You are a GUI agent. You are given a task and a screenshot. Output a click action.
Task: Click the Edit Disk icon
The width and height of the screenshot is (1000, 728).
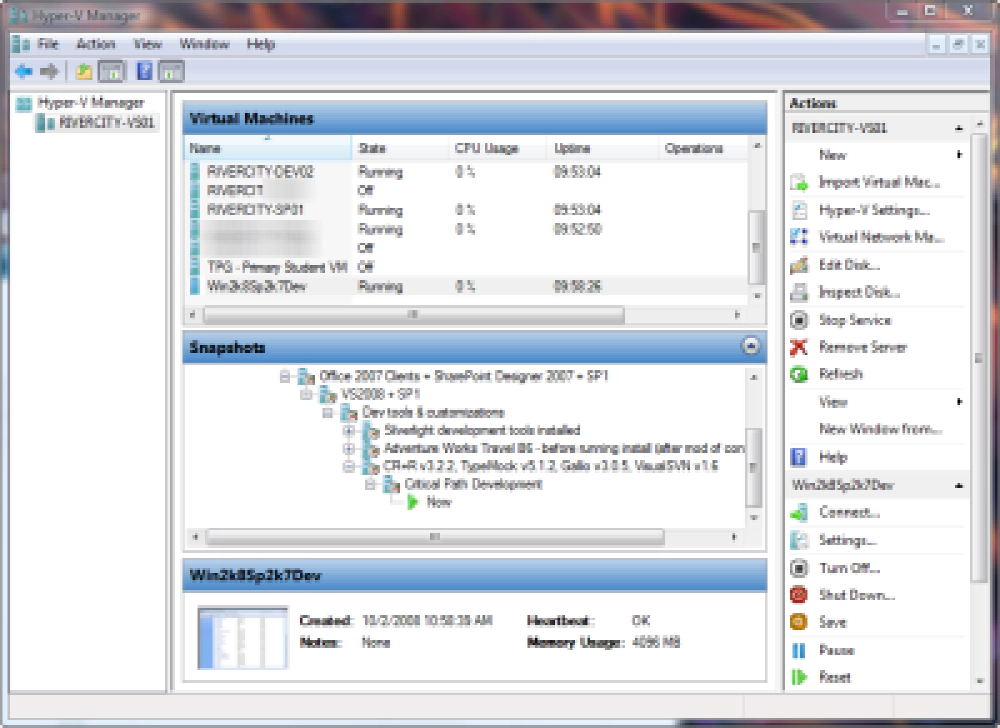click(x=799, y=265)
